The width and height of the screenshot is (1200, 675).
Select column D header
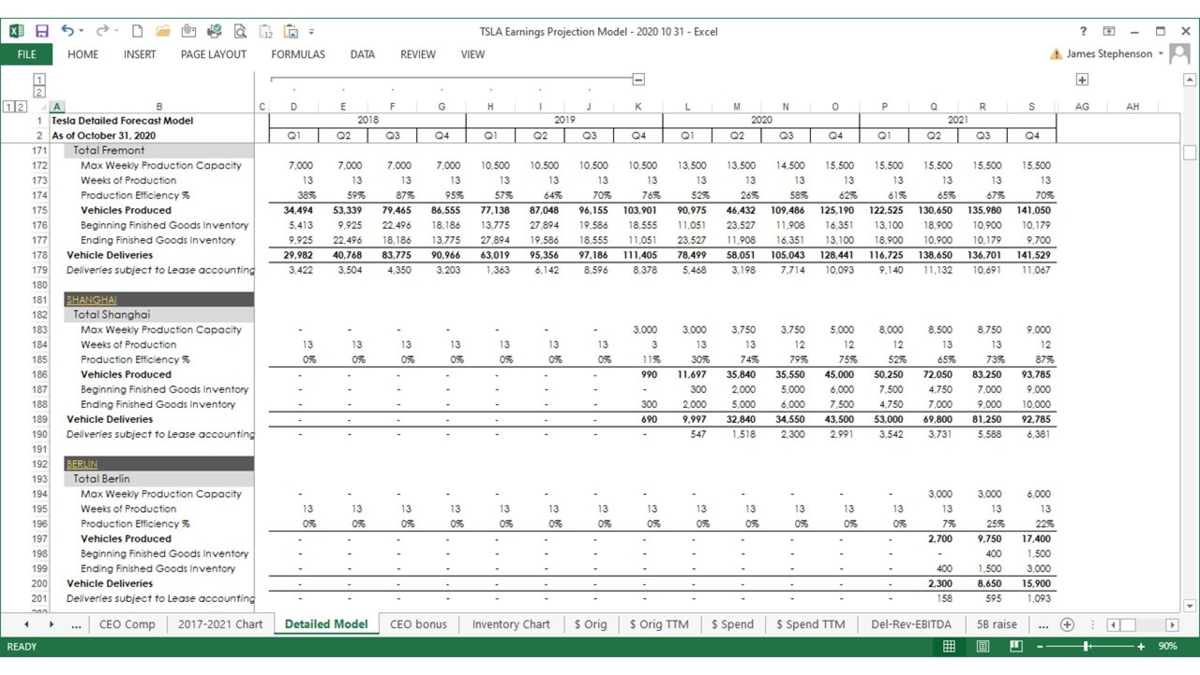pos(294,106)
